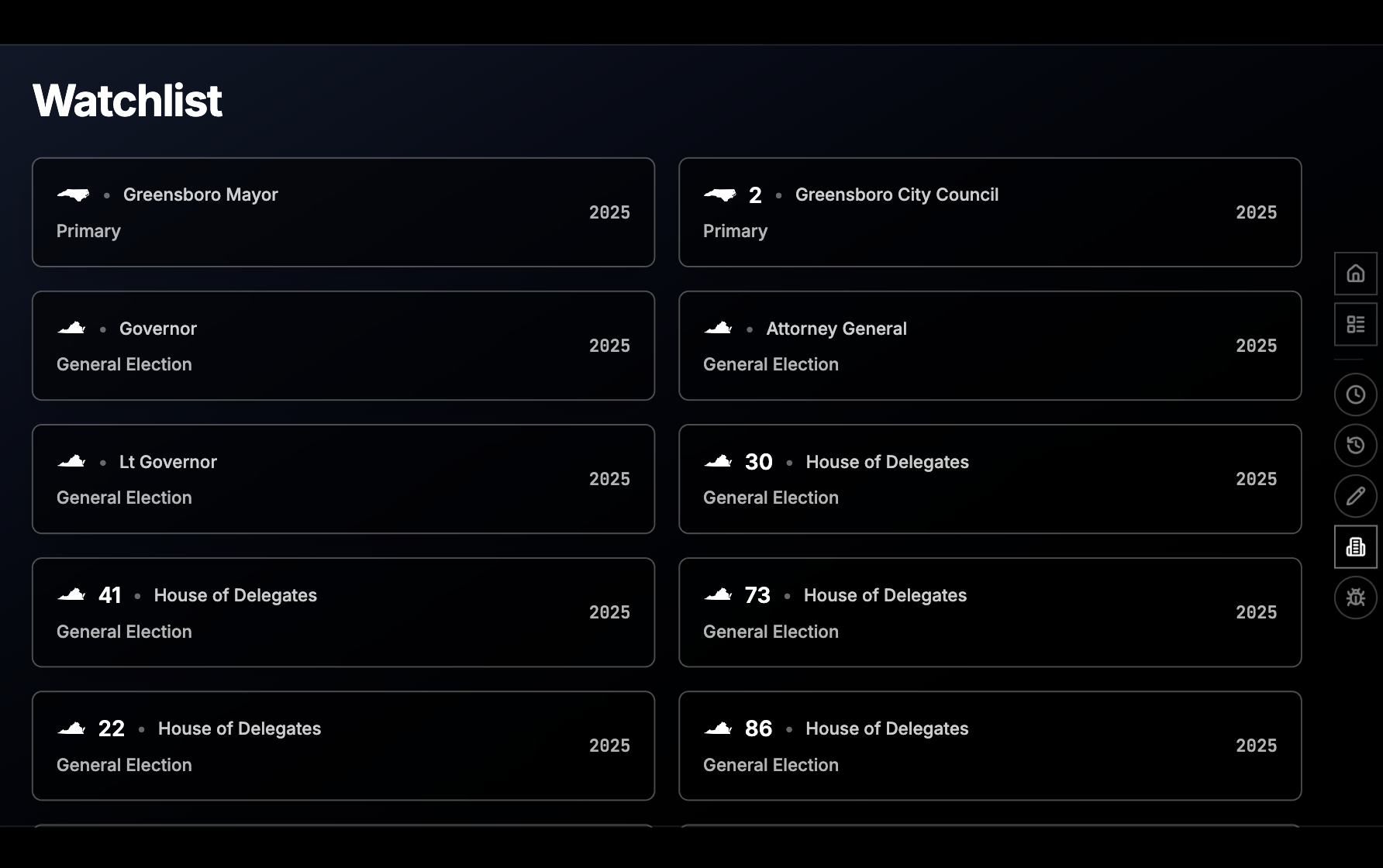Select the pencil edit icon
This screenshot has height=868, width=1383.
pyautogui.click(x=1355, y=496)
